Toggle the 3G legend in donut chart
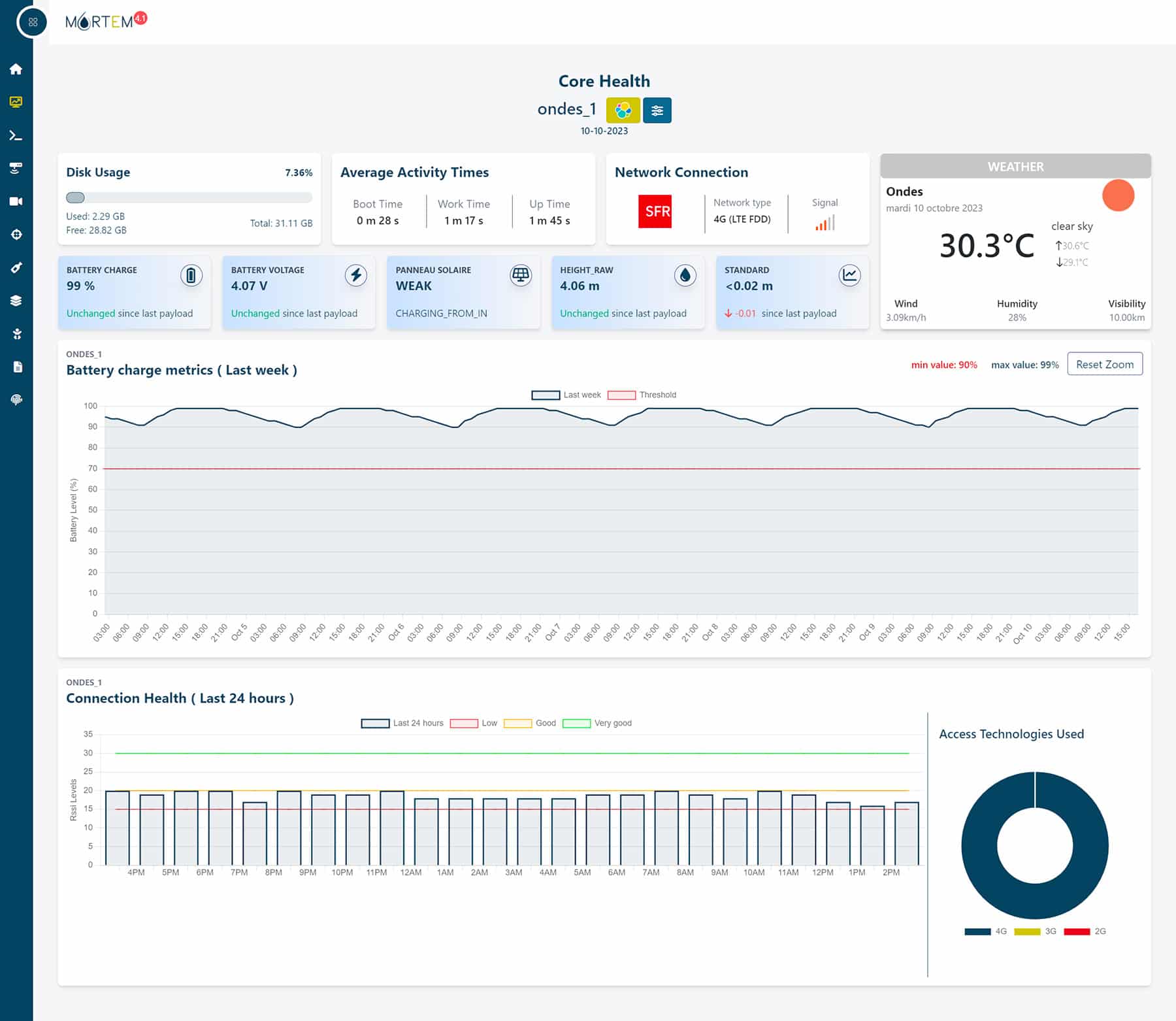 point(1035,931)
